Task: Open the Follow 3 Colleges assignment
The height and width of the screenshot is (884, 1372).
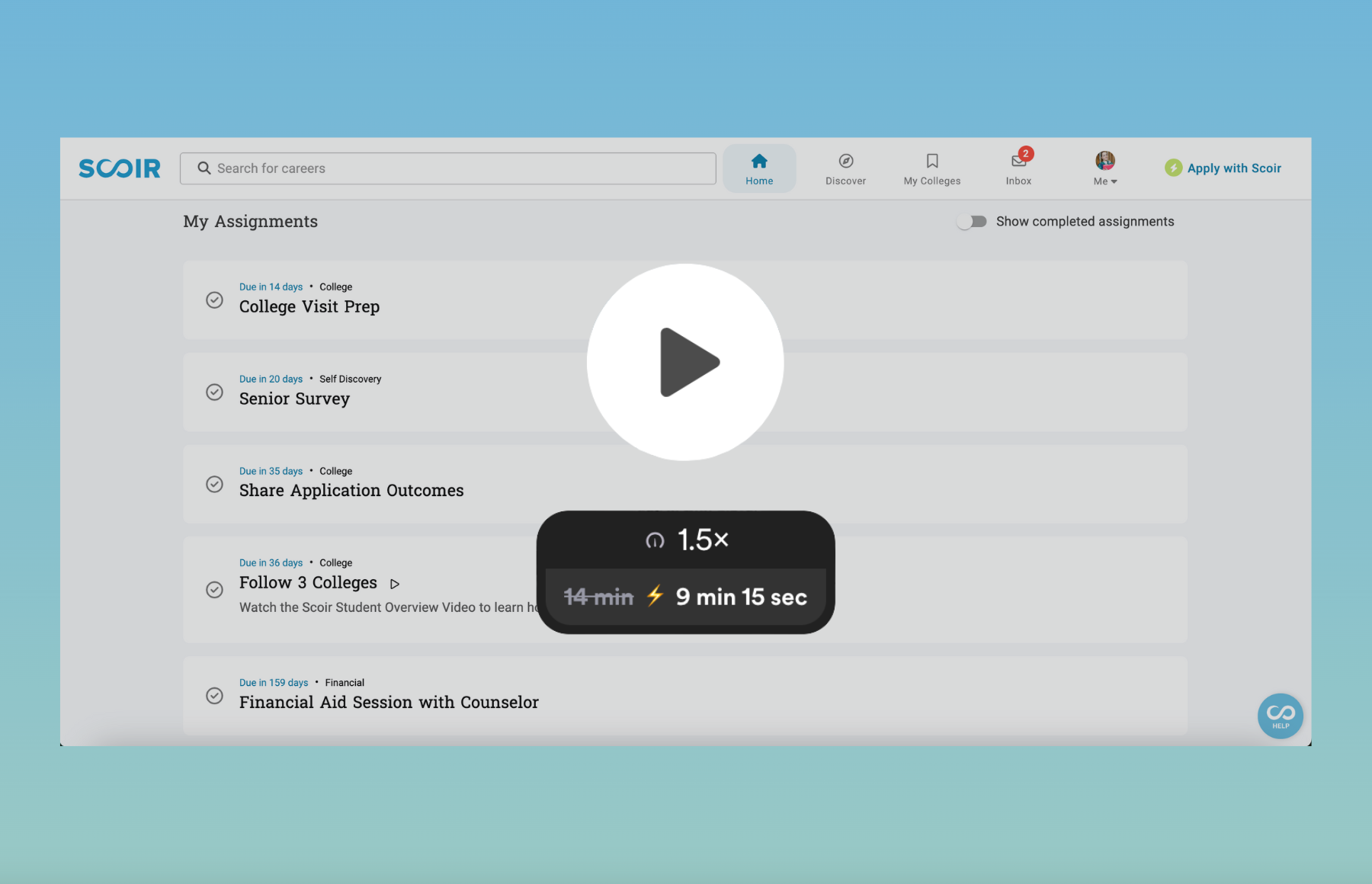Action: tap(308, 582)
